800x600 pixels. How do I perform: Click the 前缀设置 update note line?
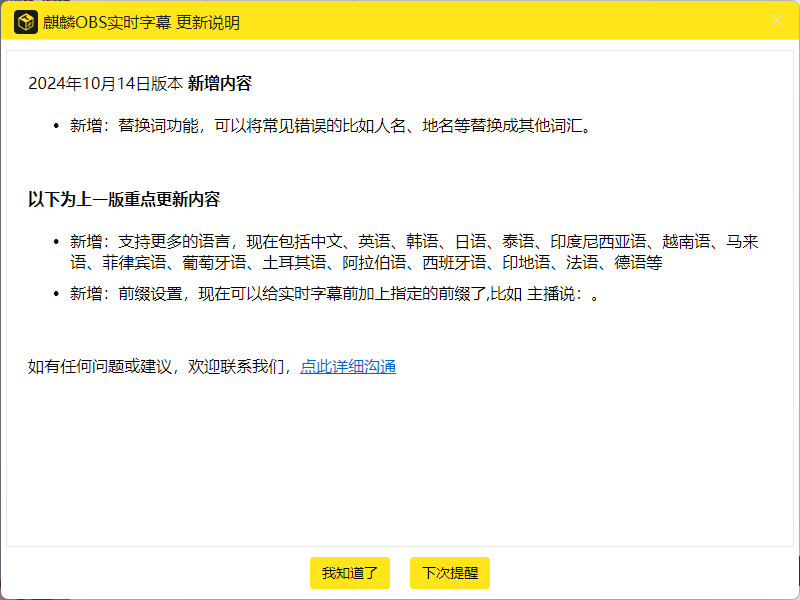(x=334, y=294)
